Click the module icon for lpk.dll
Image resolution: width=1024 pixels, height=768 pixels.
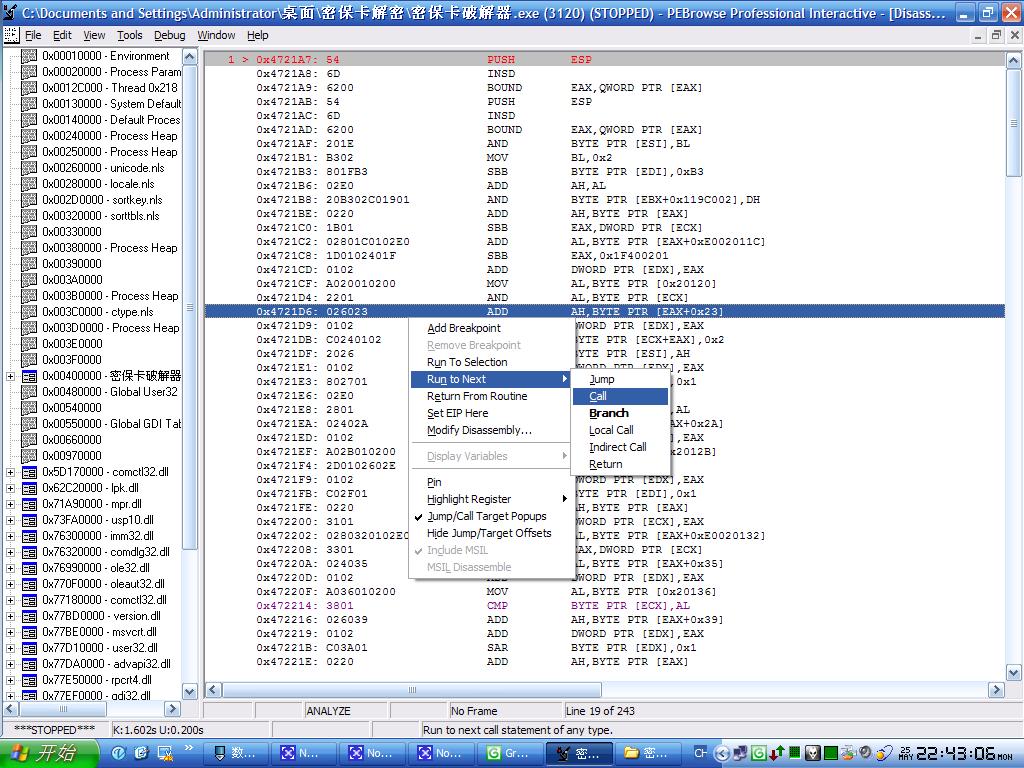point(29,488)
